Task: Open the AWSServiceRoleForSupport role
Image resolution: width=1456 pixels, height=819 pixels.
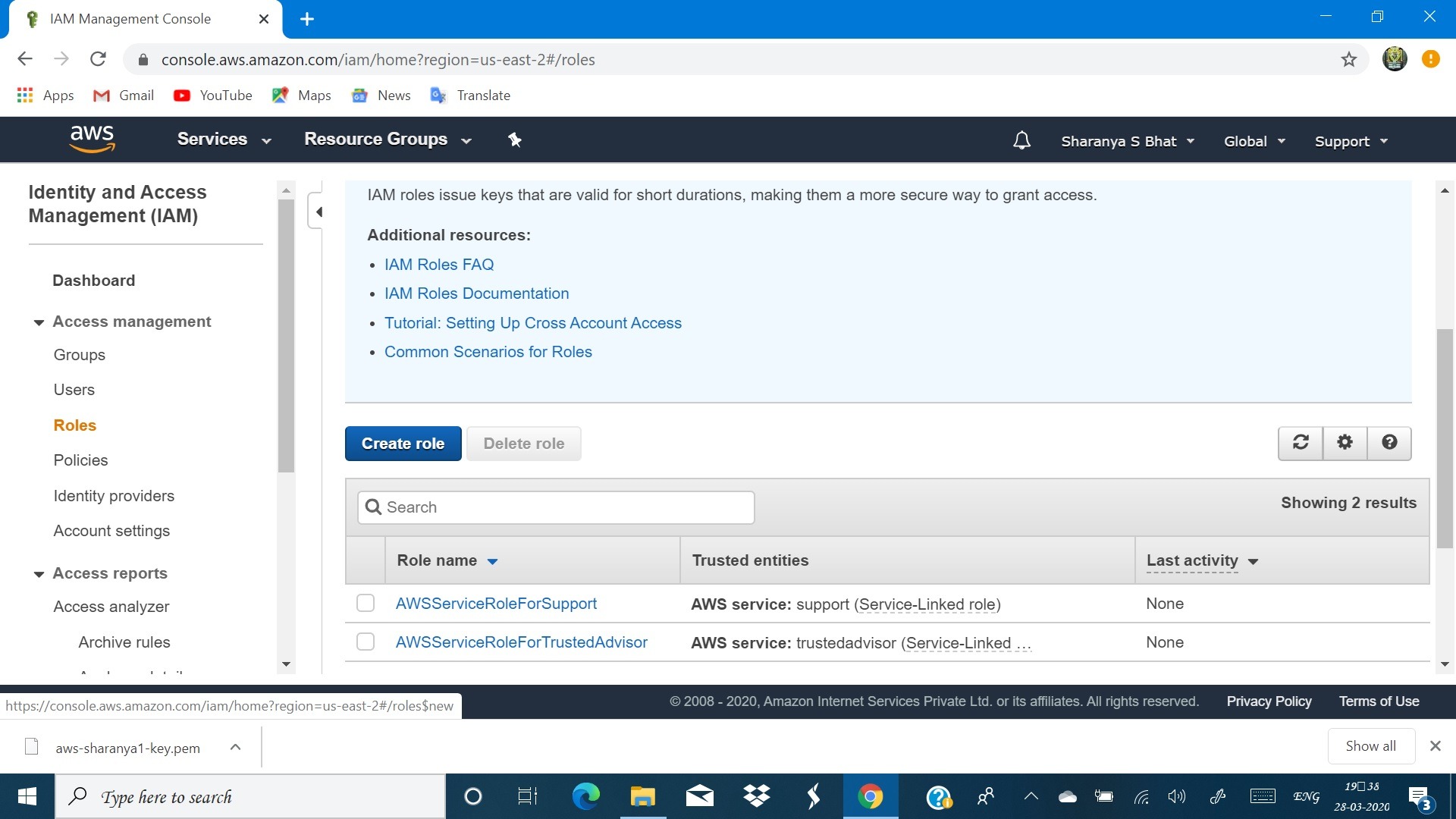Action: click(x=496, y=604)
